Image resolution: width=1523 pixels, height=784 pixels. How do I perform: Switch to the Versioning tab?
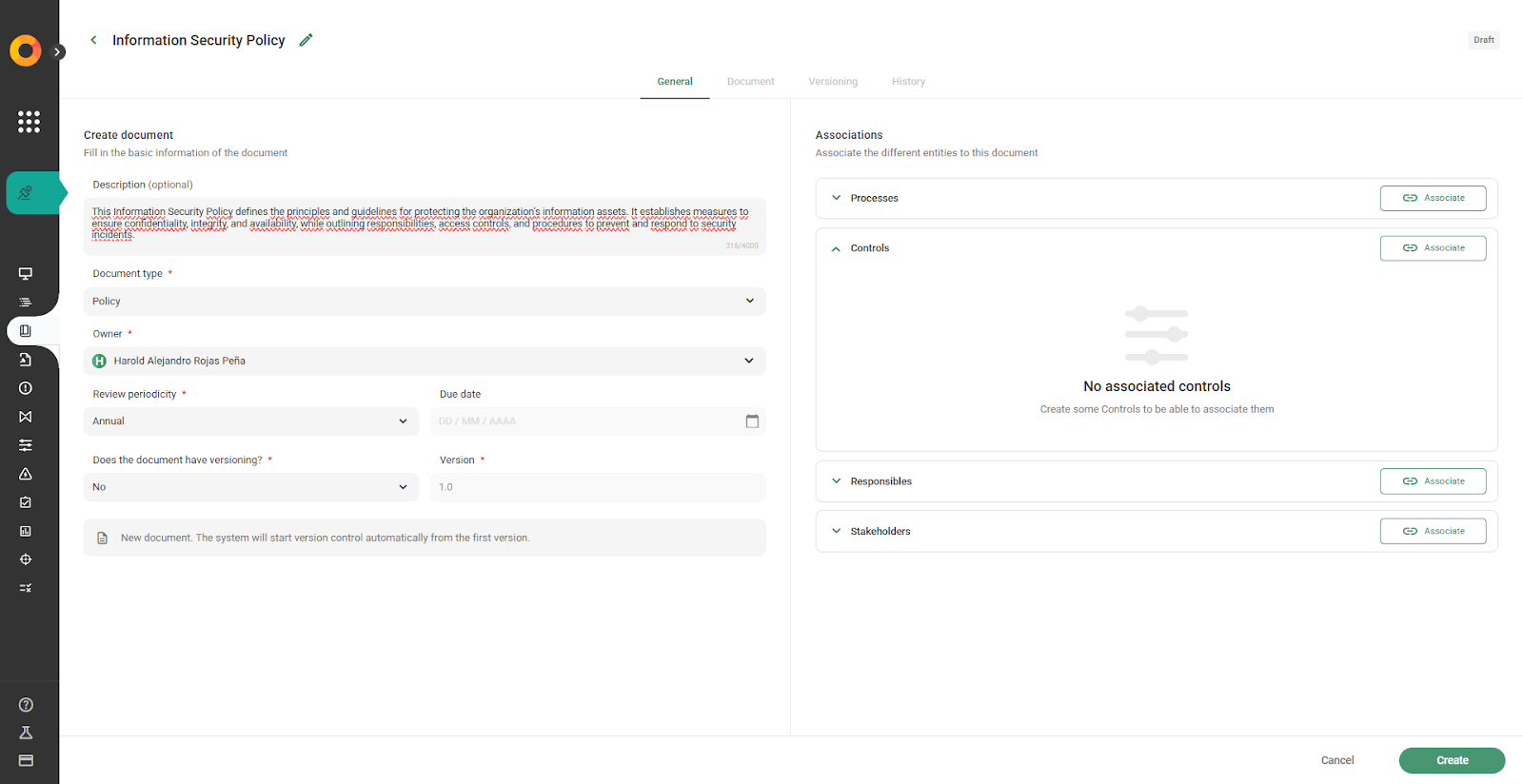(x=833, y=82)
